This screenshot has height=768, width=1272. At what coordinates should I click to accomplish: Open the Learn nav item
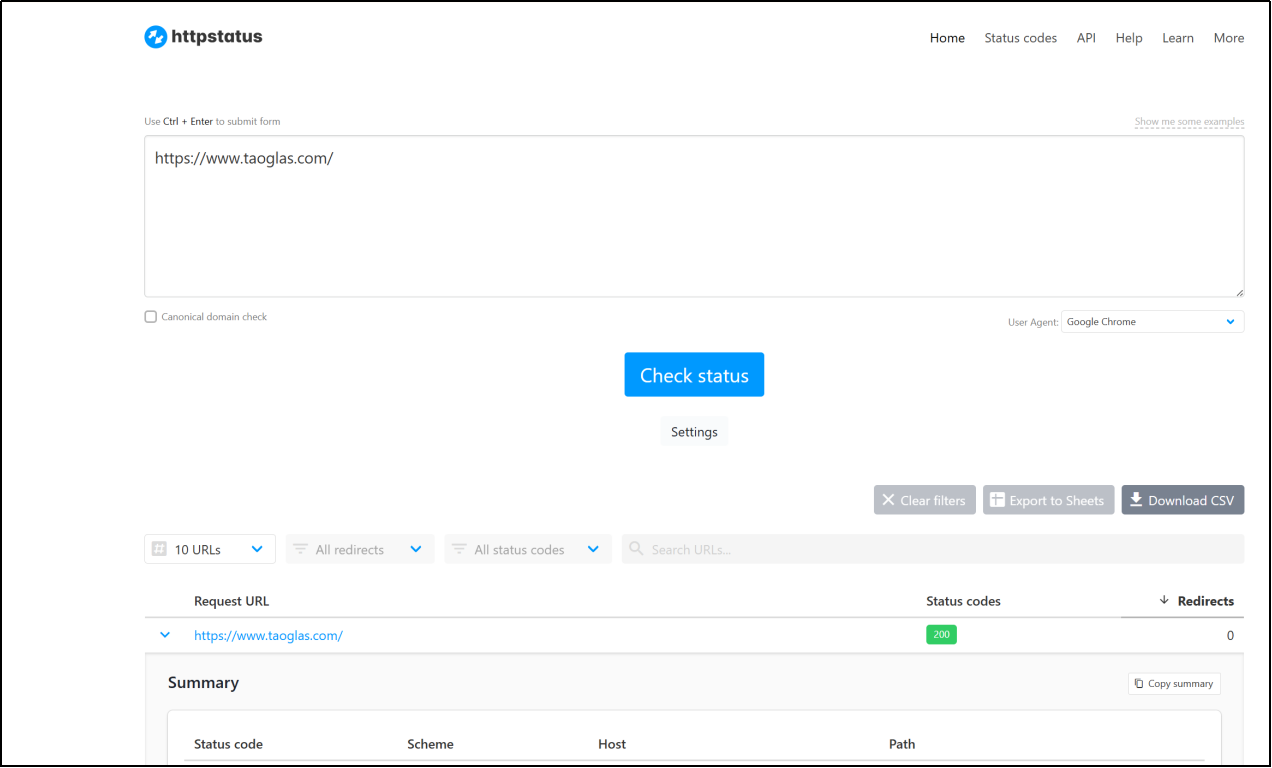pyautogui.click(x=1177, y=38)
